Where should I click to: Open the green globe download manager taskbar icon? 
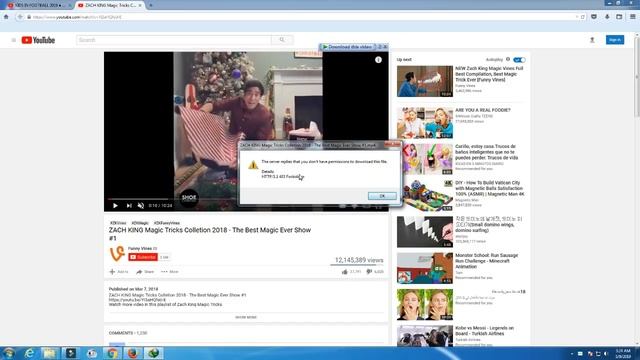(x=153, y=353)
